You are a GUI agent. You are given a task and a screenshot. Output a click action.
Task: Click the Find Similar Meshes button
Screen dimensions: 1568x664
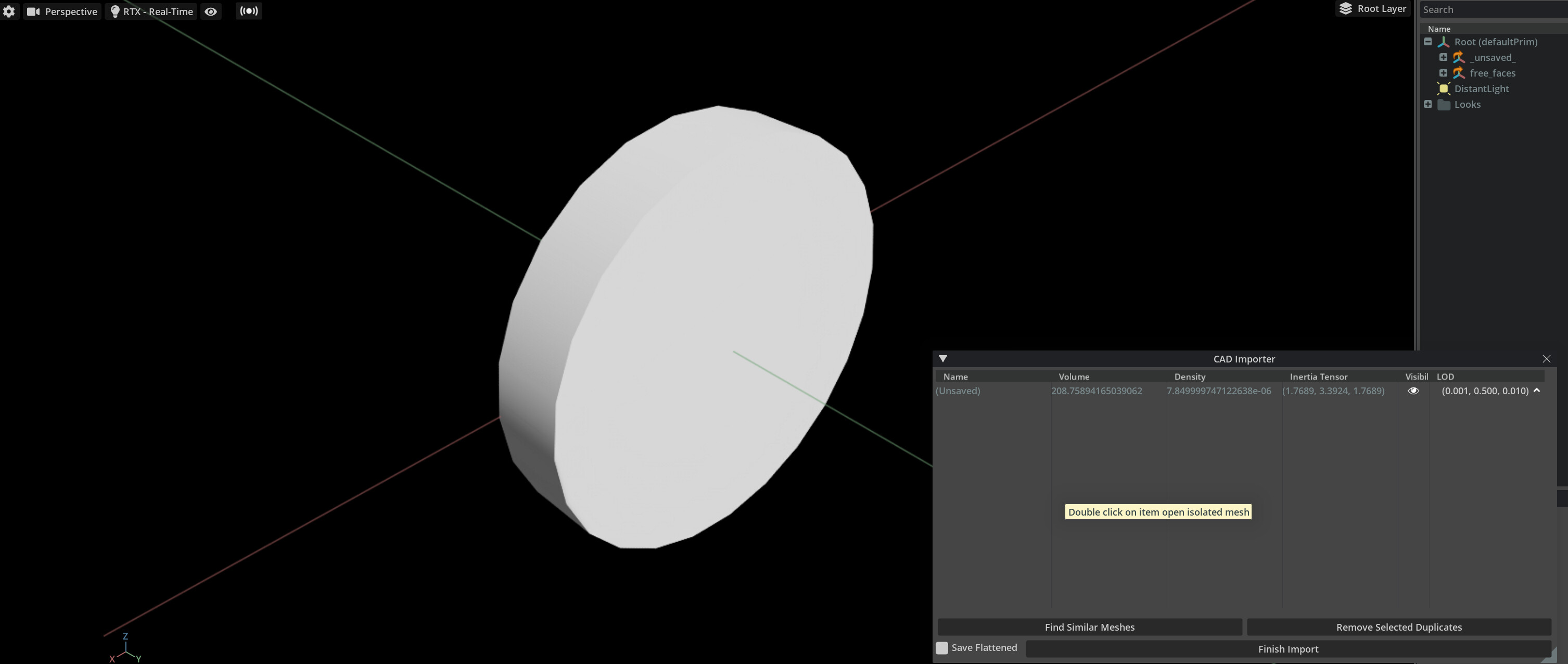(x=1089, y=627)
